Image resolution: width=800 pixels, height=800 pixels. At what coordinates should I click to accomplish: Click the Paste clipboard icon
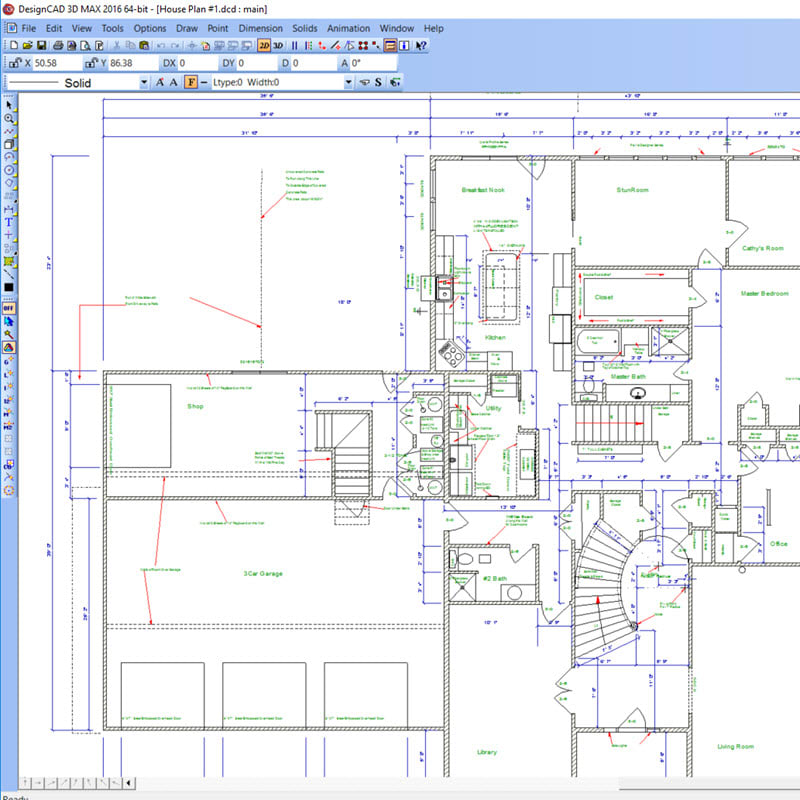click(144, 45)
